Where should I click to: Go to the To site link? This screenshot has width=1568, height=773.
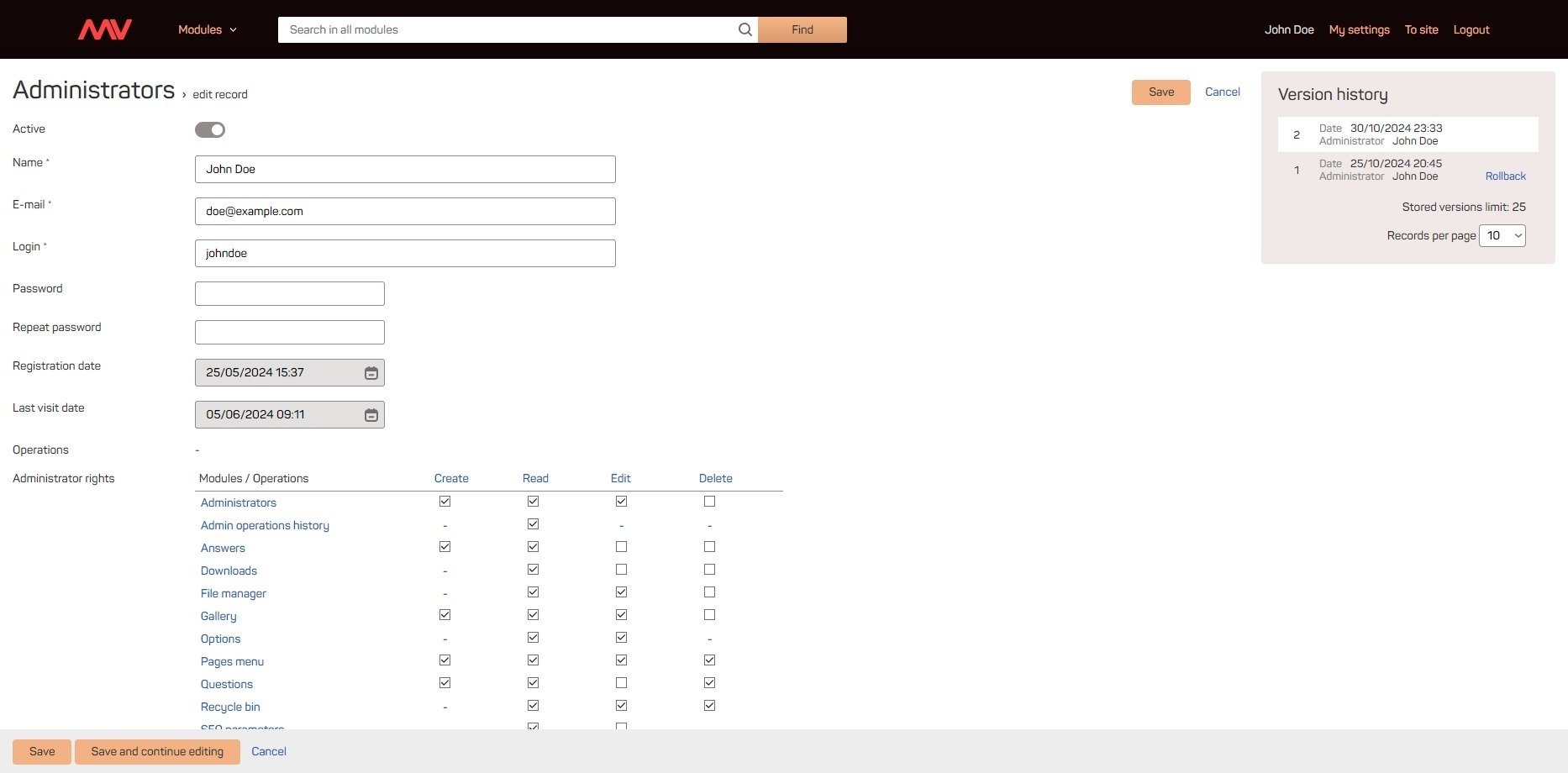[x=1421, y=29]
